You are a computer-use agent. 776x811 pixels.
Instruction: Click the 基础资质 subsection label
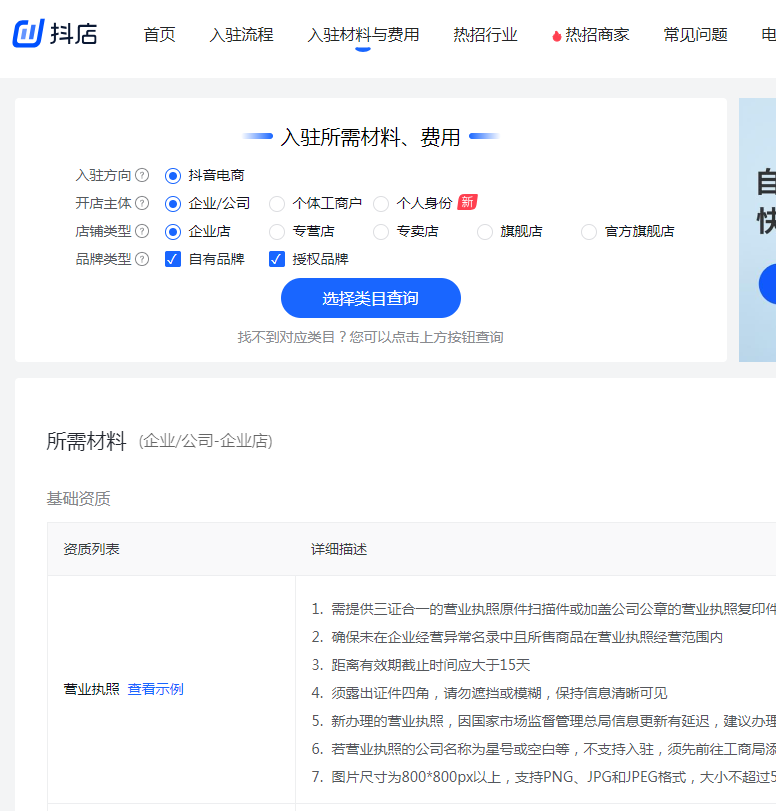click(x=79, y=499)
